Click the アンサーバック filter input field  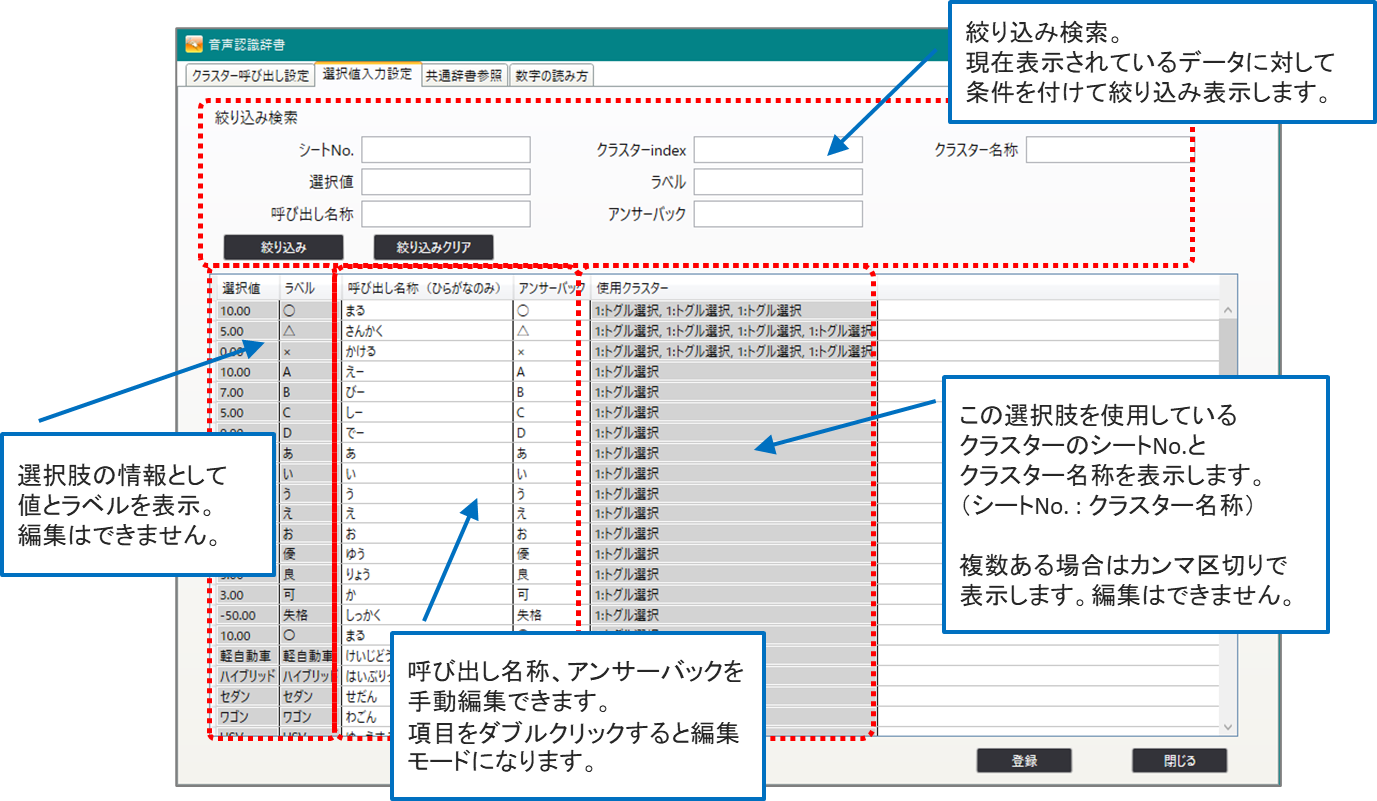[777, 214]
